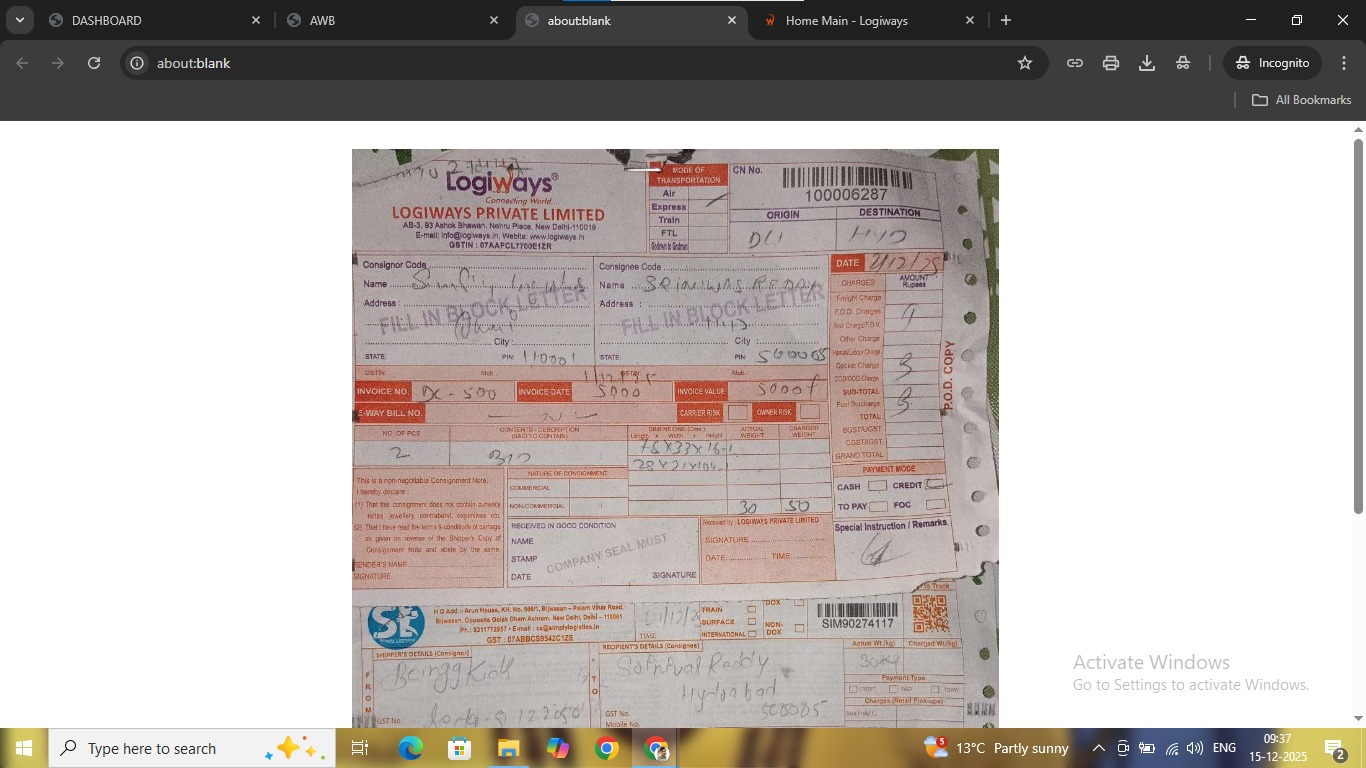Show hidden system tray icons chevron
The image size is (1366, 768).
(1098, 748)
